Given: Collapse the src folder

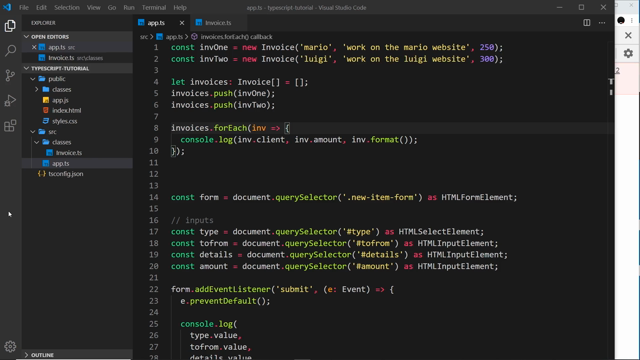Looking at the screenshot, I should tap(33, 132).
